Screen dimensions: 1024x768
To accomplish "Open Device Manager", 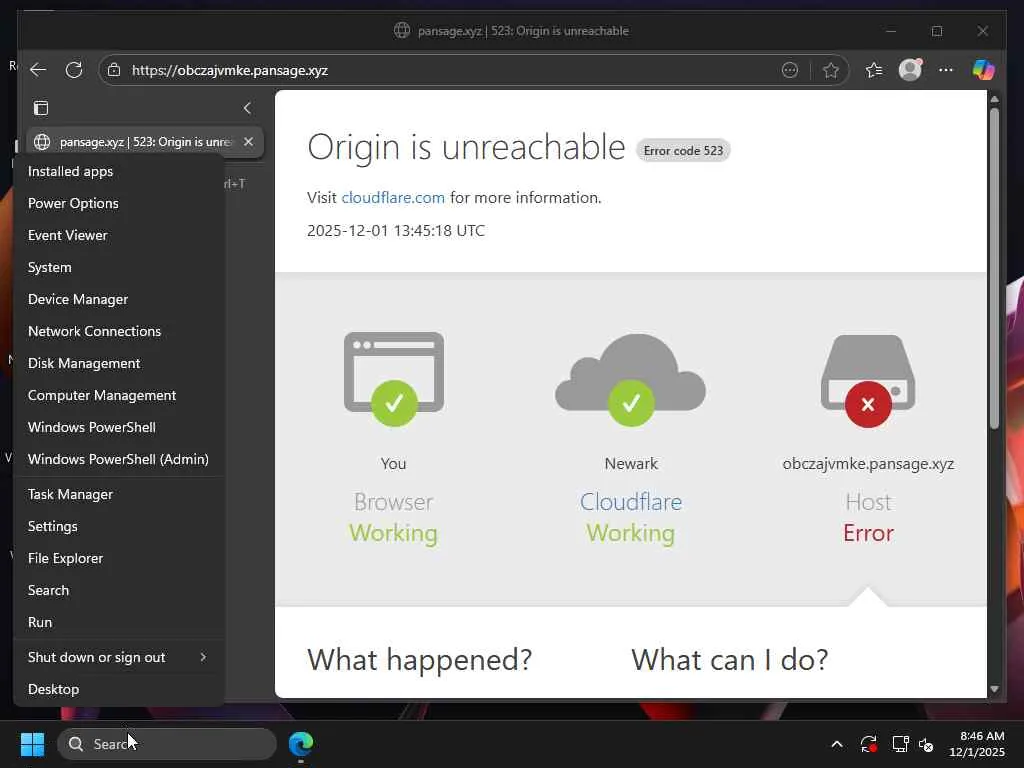I will (78, 299).
